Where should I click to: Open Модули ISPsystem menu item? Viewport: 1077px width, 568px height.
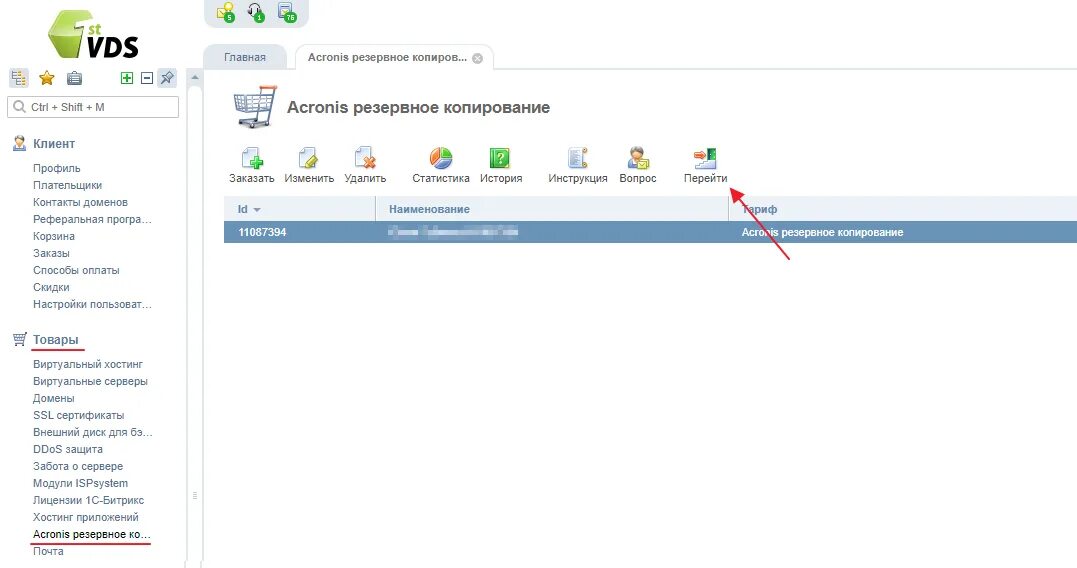[x=80, y=484]
